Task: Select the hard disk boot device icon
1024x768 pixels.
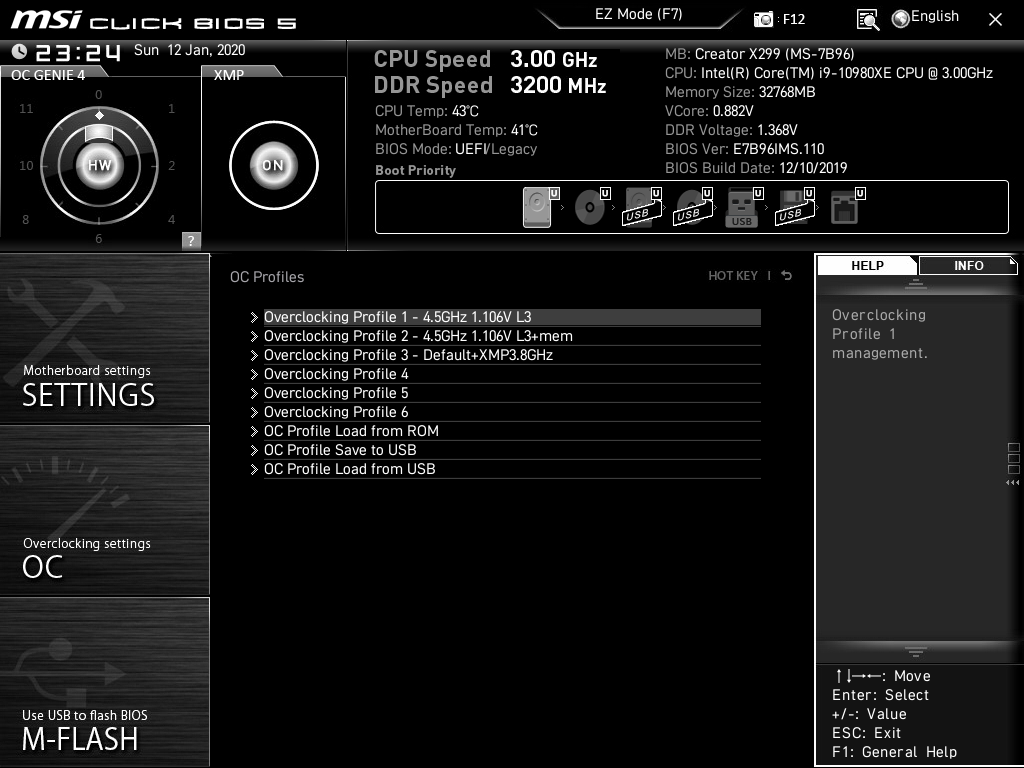Action: click(537, 208)
